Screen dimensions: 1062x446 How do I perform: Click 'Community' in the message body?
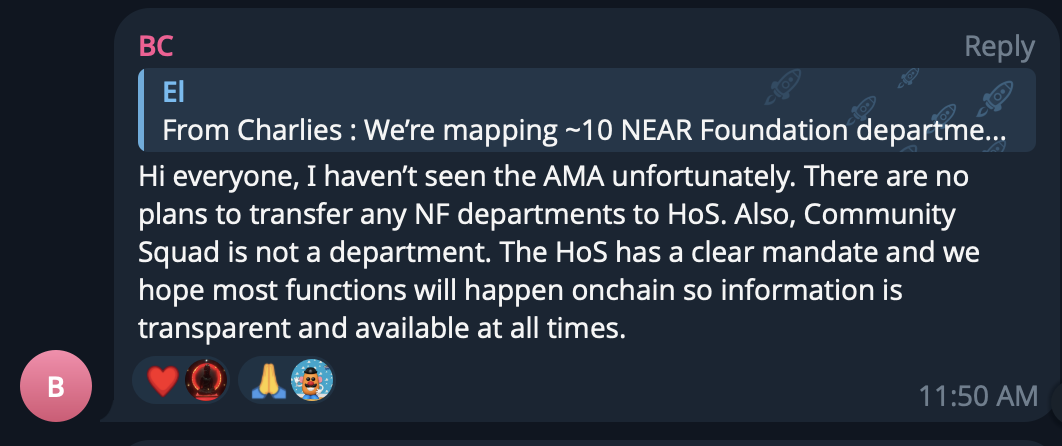click(879, 215)
